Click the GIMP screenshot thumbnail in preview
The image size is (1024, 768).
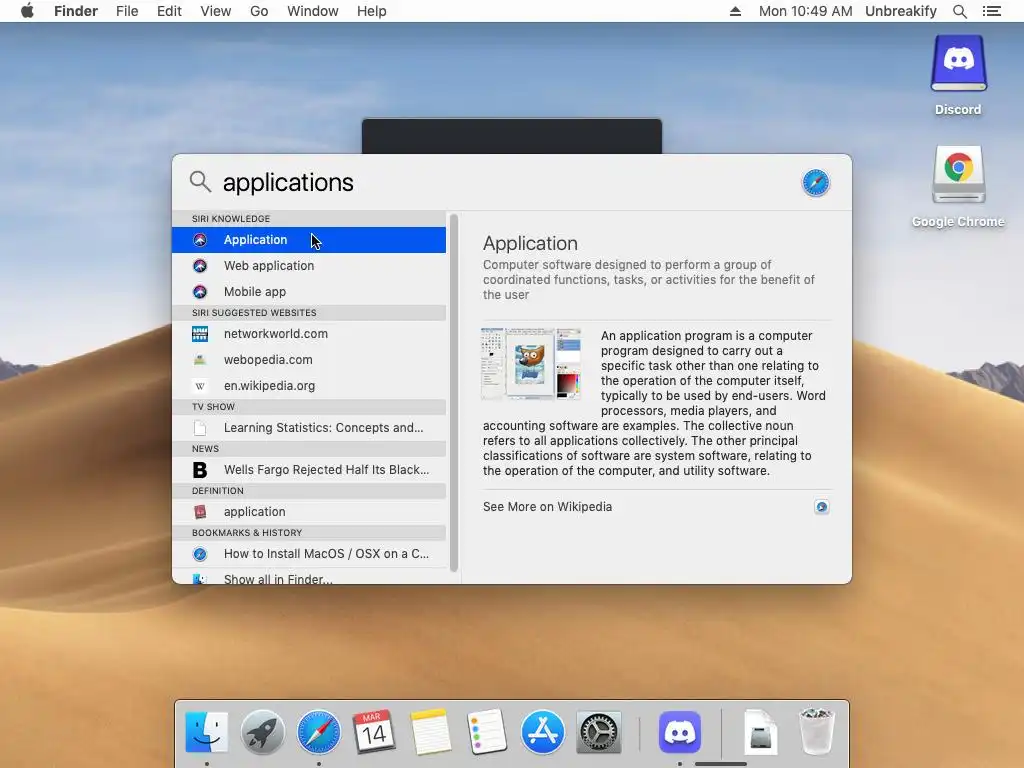[x=531, y=364]
